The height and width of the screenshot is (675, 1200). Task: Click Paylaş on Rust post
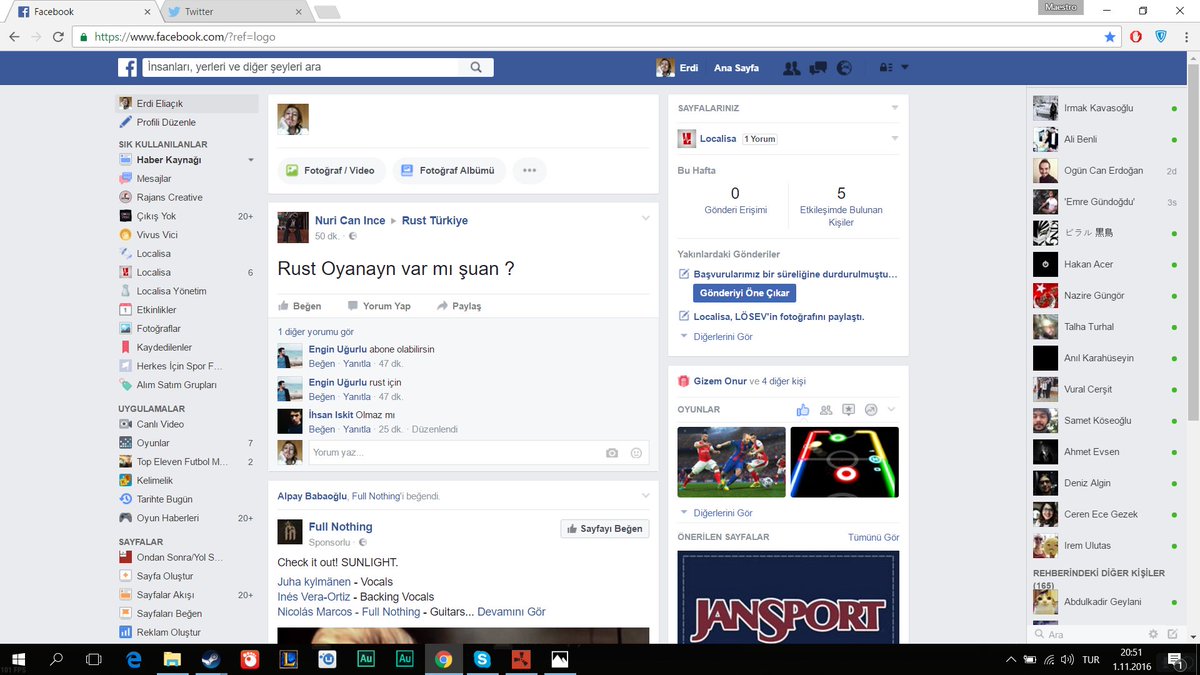[459, 306]
